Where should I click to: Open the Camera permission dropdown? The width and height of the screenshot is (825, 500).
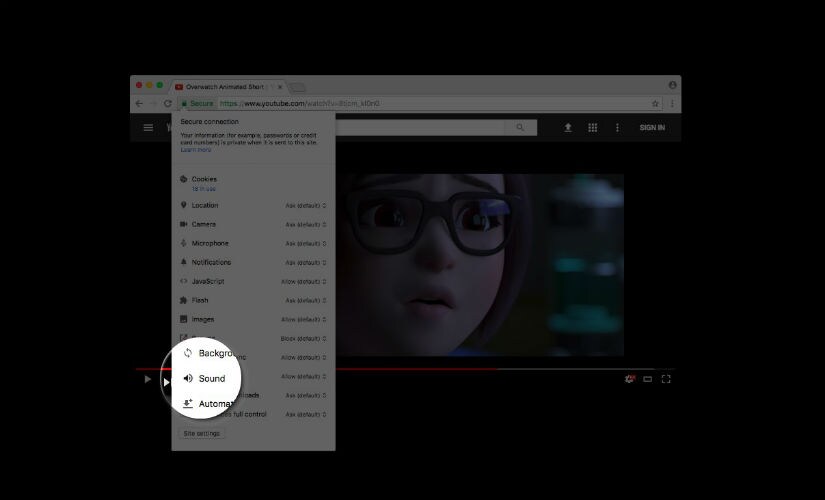pyautogui.click(x=306, y=225)
